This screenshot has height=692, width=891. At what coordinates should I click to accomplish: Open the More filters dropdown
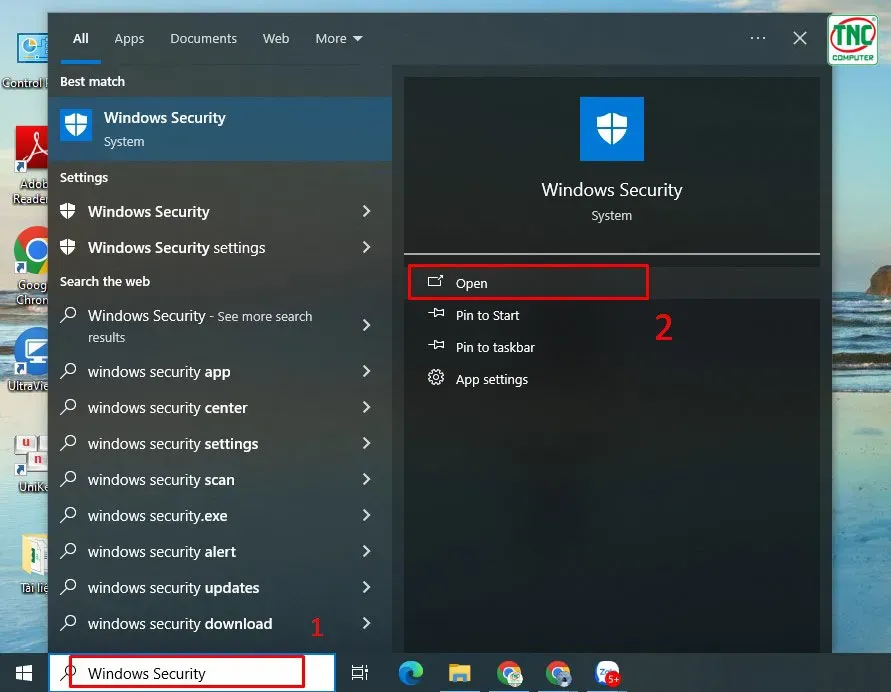[x=338, y=38]
